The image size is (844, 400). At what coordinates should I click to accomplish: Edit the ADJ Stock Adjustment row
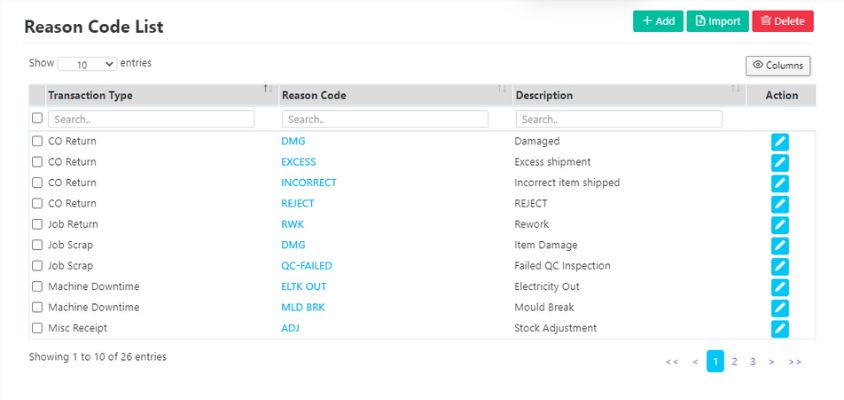click(x=779, y=328)
